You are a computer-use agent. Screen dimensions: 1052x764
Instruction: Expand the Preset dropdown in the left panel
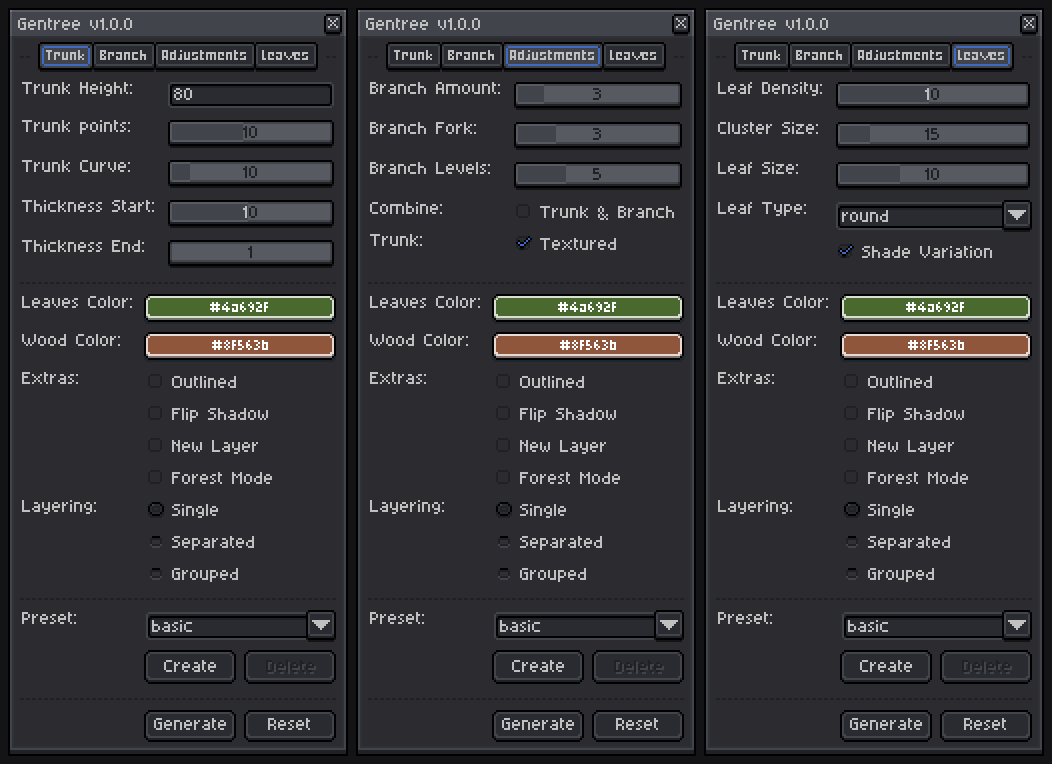pyautogui.click(x=321, y=626)
